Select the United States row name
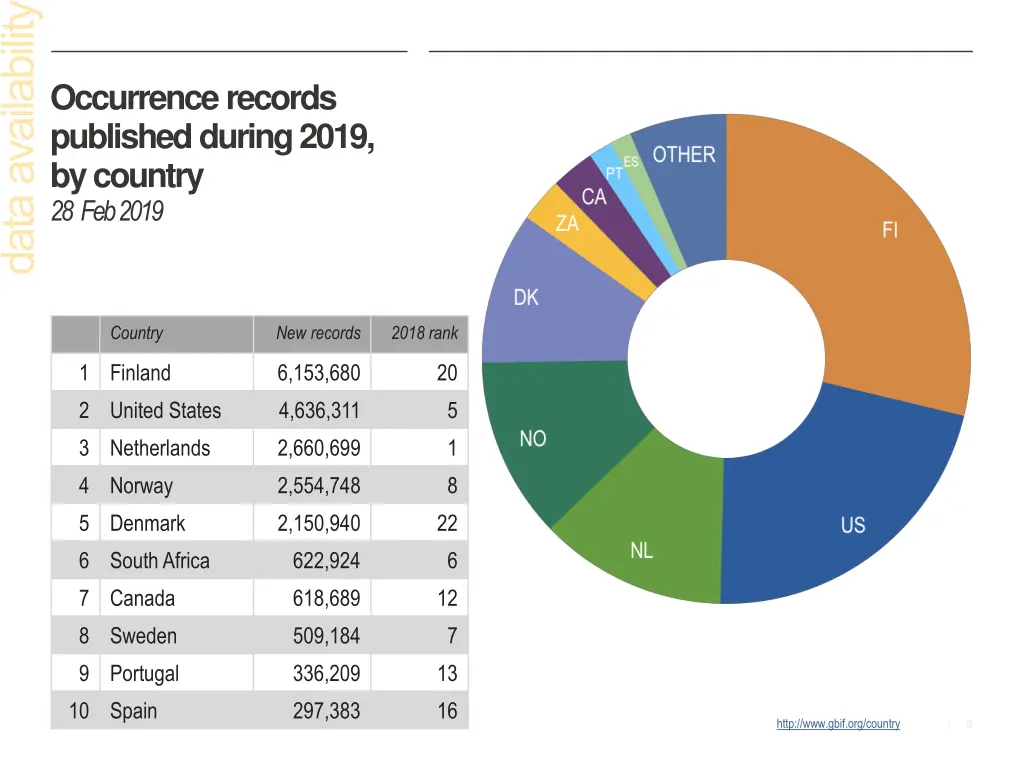1024x768 pixels. pyautogui.click(x=165, y=411)
